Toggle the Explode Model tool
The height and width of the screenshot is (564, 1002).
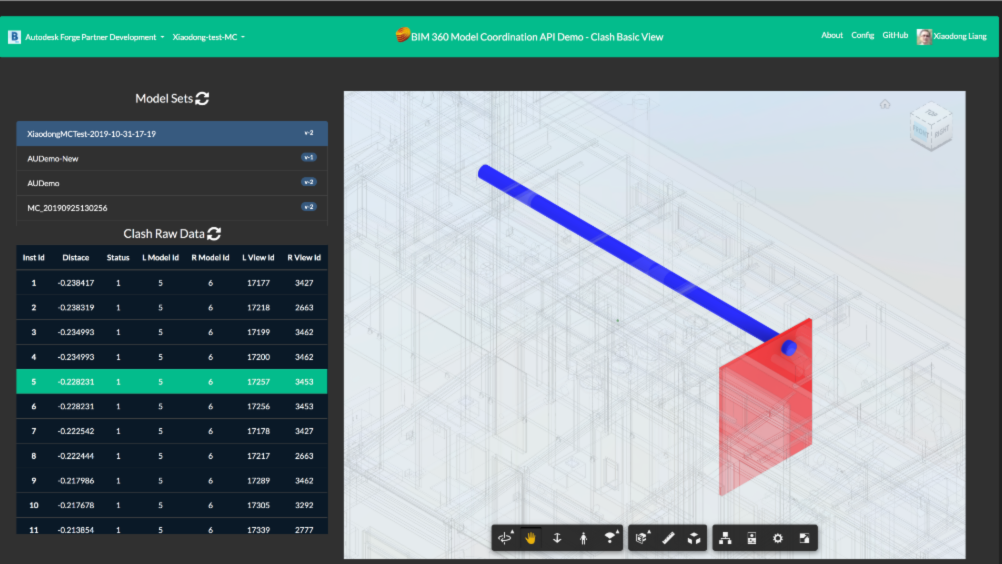tap(694, 538)
